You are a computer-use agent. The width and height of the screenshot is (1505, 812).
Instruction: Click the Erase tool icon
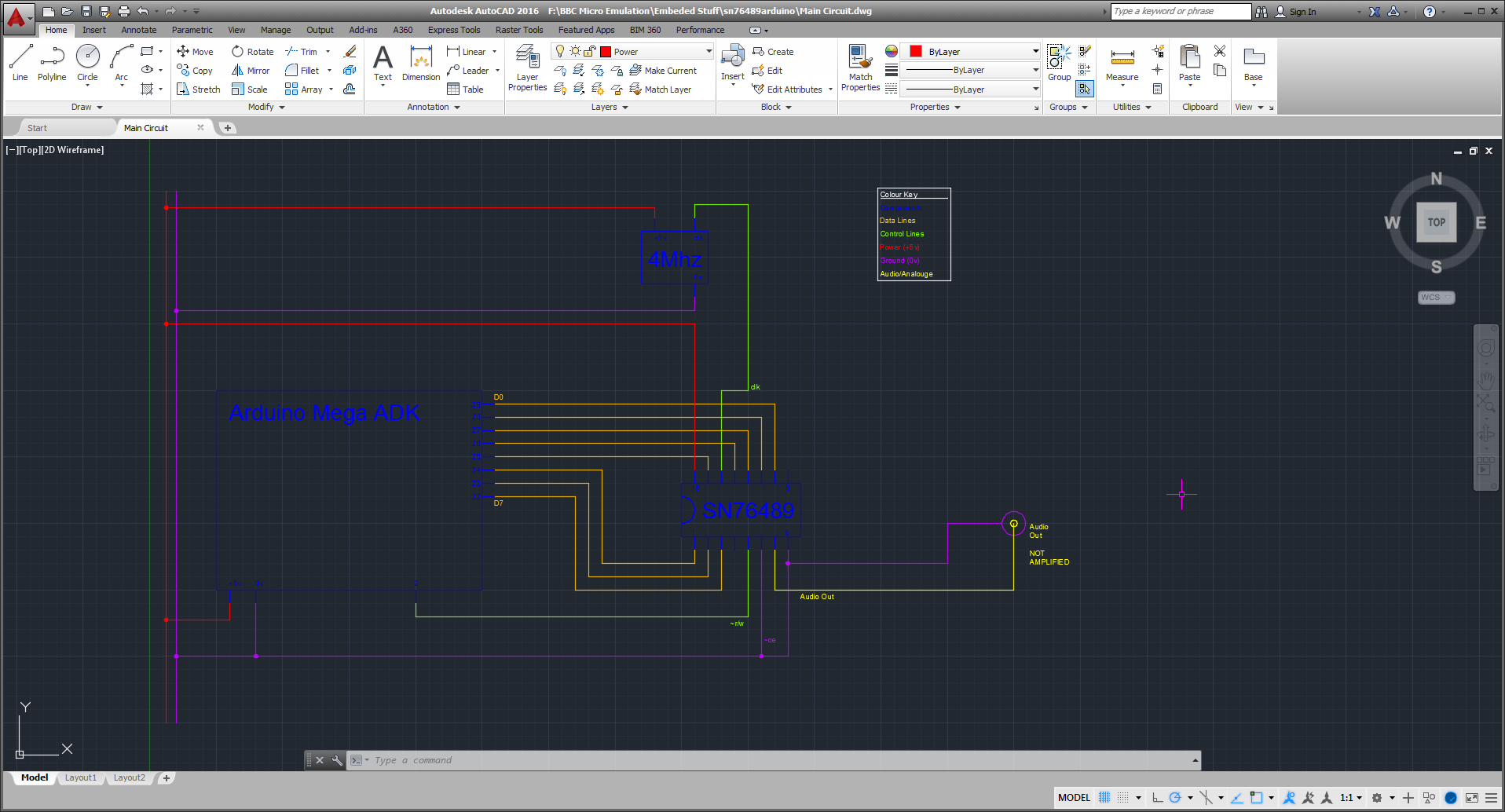(350, 52)
